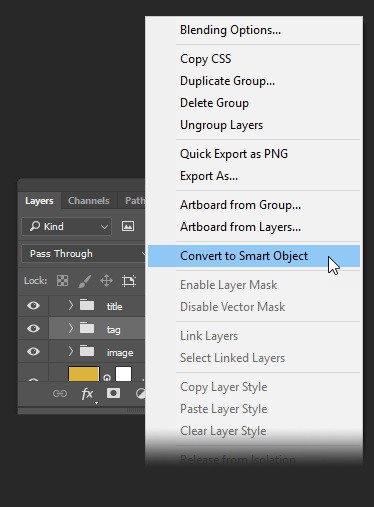The image size is (374, 507).
Task: Click the link layers chain icon
Action: click(x=60, y=394)
